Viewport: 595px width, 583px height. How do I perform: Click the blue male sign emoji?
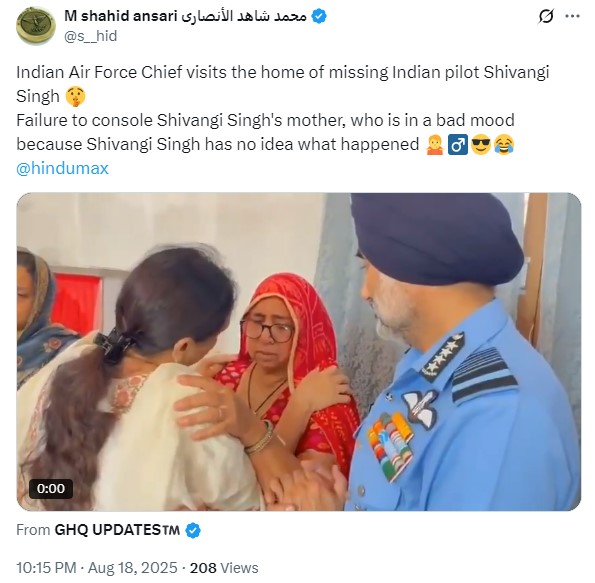tap(458, 145)
